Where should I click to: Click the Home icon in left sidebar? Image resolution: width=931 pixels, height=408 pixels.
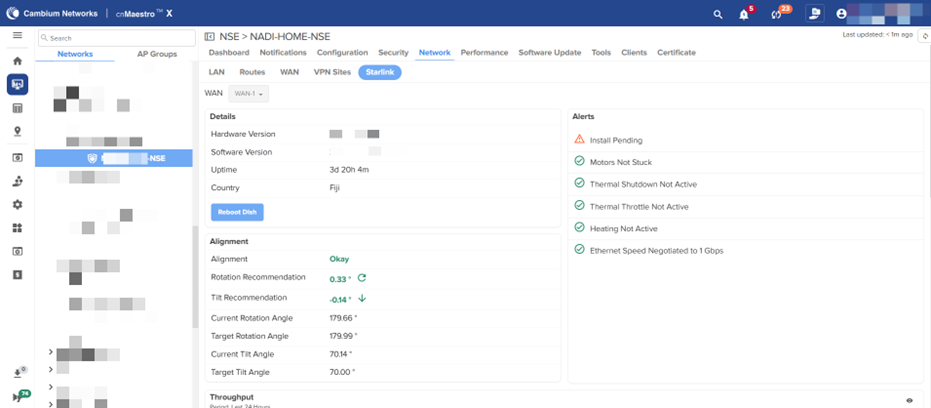point(17,61)
